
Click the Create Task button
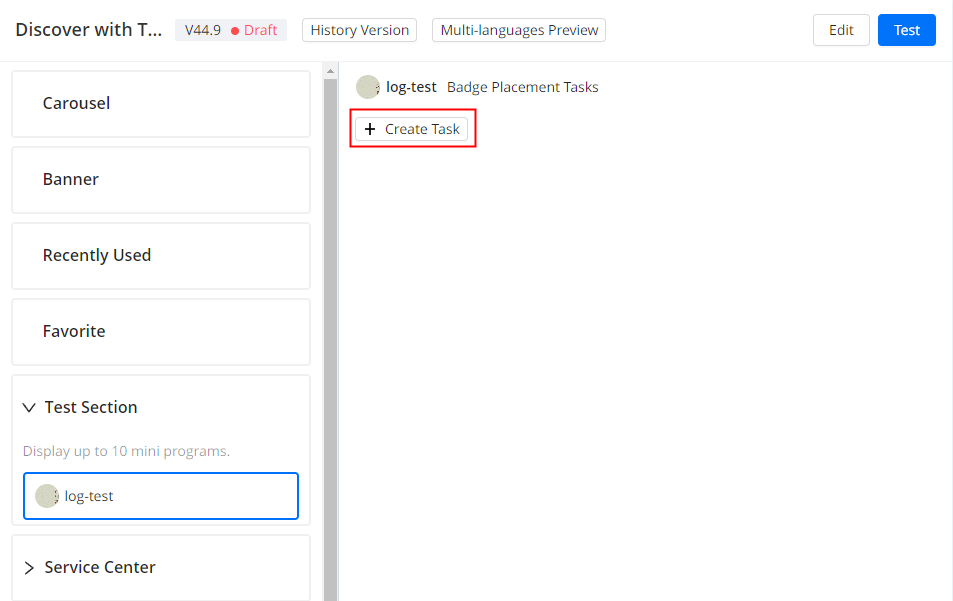(411, 129)
